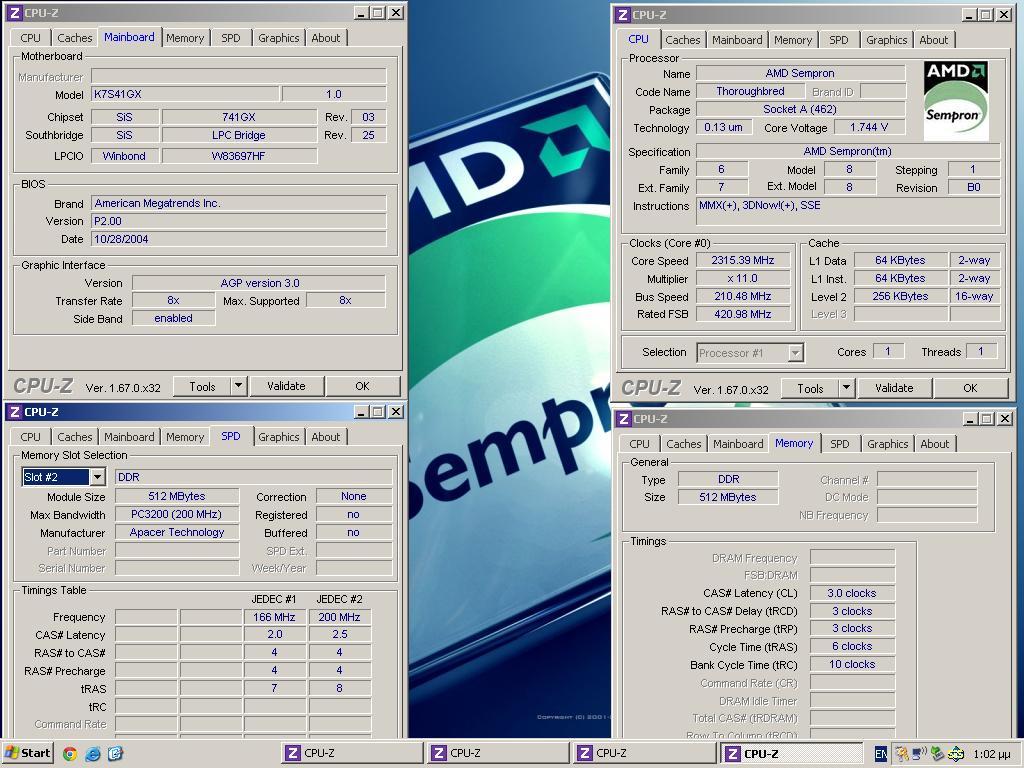Click the K7S41GX motherboard model field
This screenshot has width=1024, height=768.
(x=184, y=94)
